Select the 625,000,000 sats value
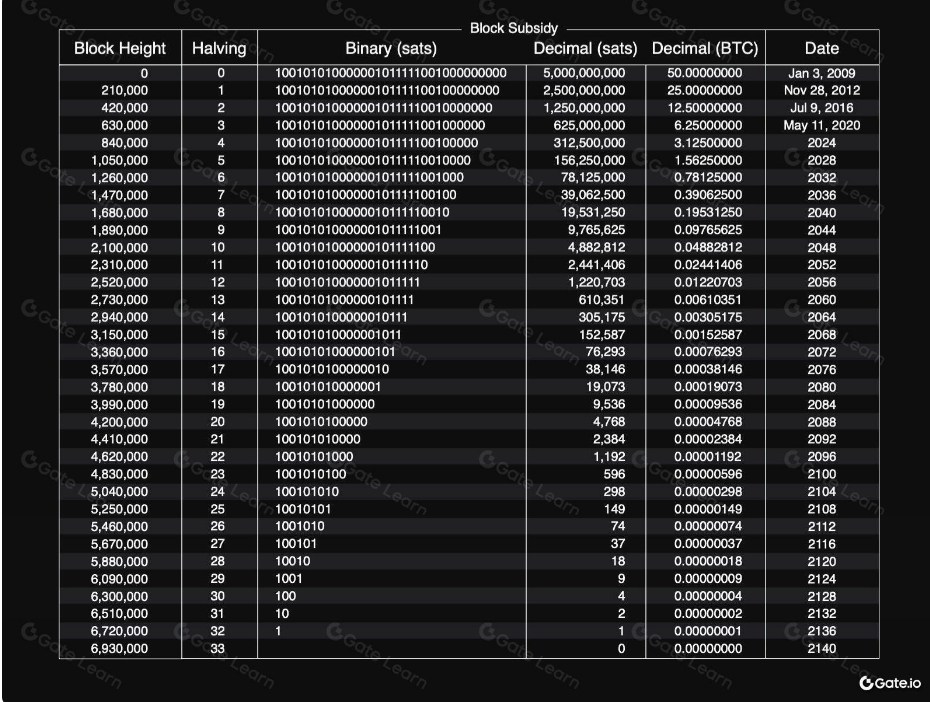The height and width of the screenshot is (702, 930). click(589, 126)
